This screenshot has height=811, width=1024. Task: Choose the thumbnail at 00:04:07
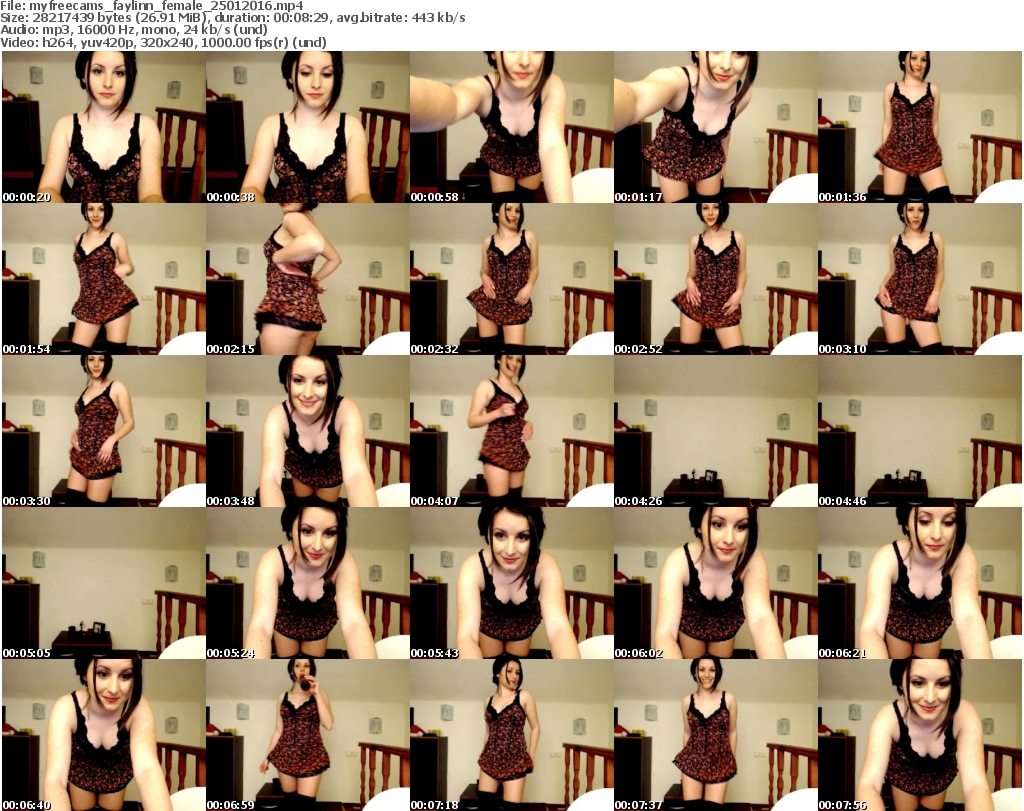click(x=511, y=431)
